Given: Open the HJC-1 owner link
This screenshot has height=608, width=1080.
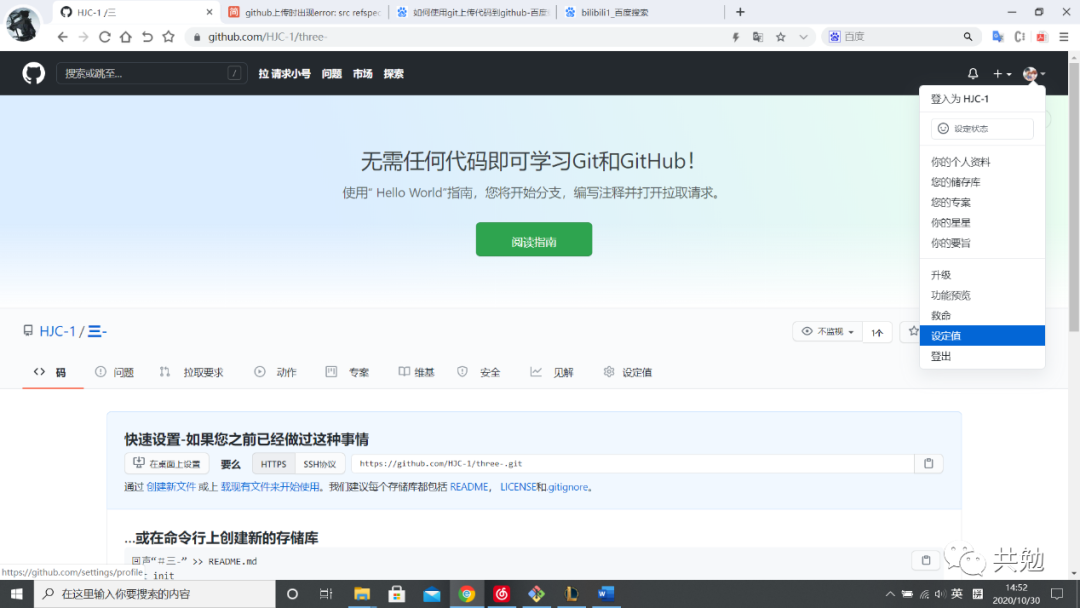Looking at the screenshot, I should [57, 331].
